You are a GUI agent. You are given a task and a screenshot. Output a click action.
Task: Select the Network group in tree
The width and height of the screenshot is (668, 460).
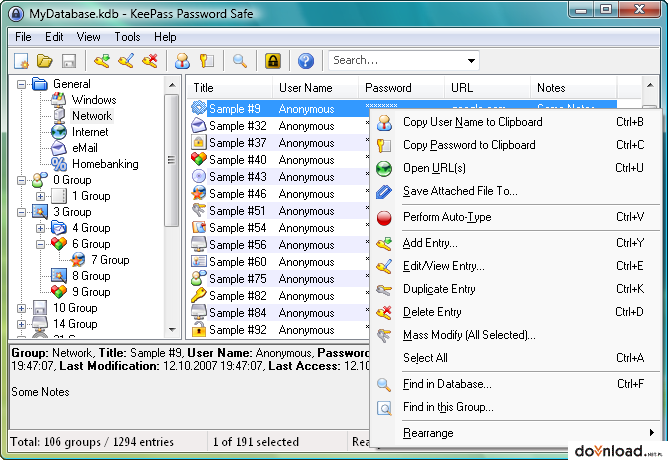pyautogui.click(x=92, y=116)
